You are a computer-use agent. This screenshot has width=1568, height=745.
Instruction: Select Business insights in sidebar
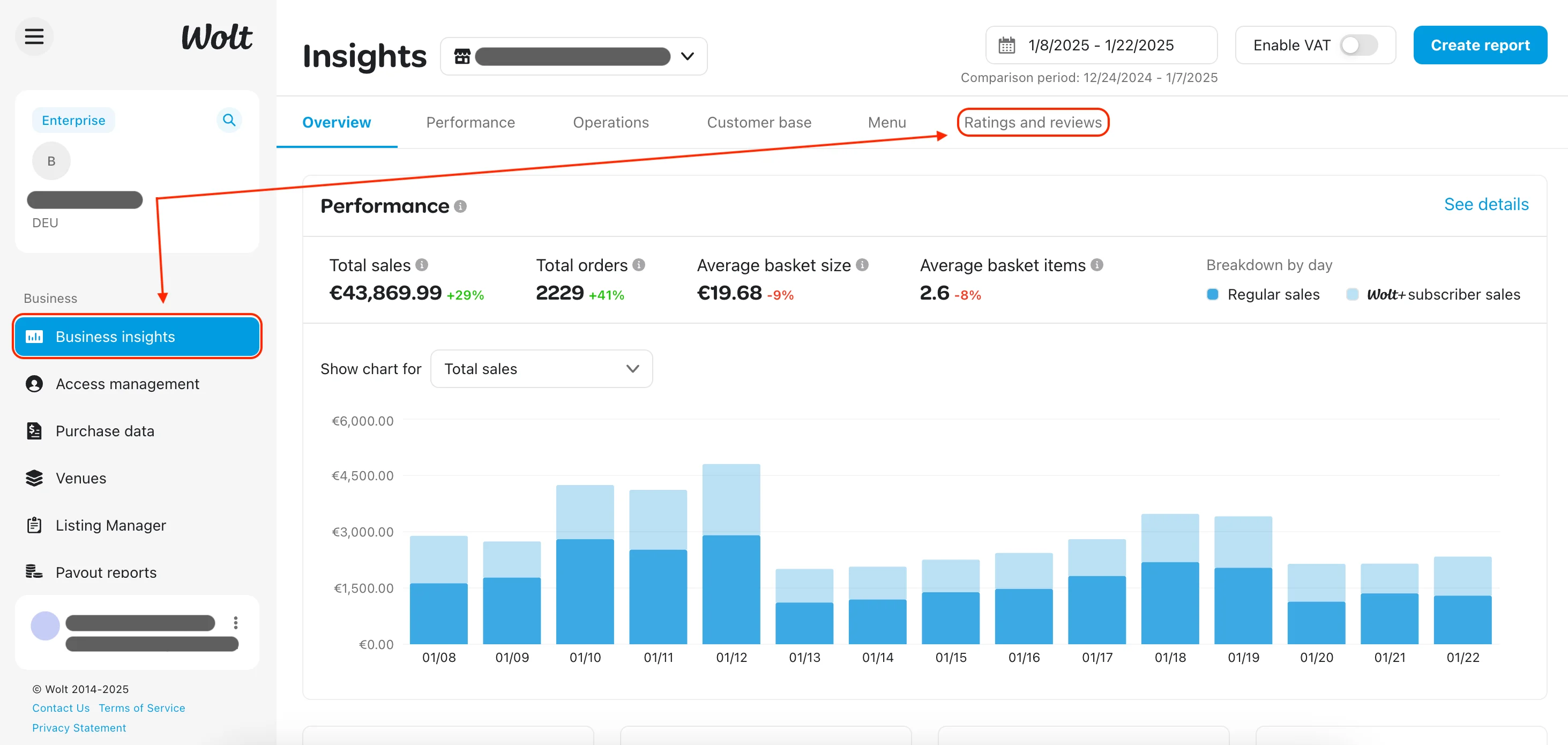[x=138, y=337]
